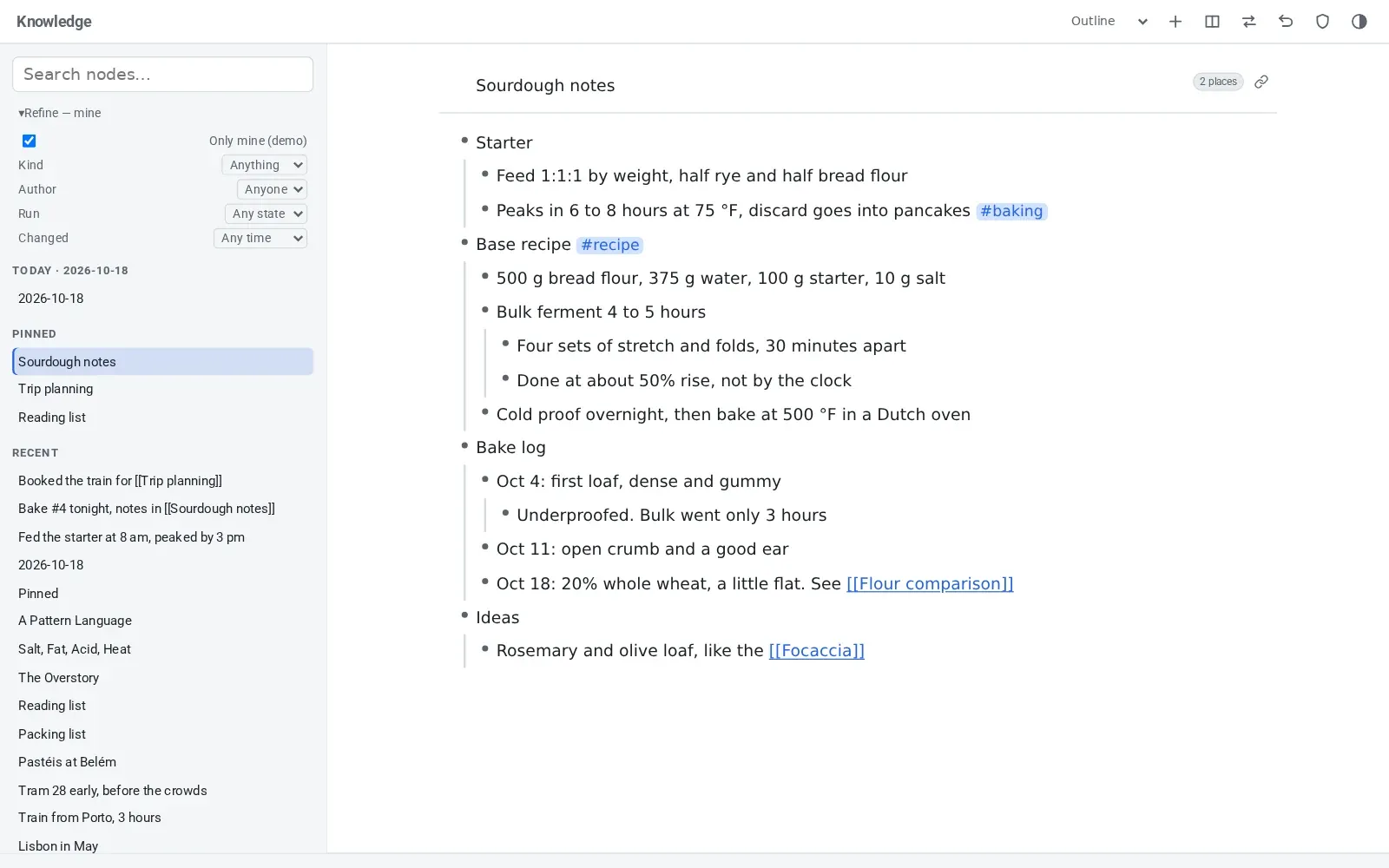This screenshot has height=868, width=1389.
Task: Follow the [[Flour comparison]] link
Action: (x=930, y=584)
